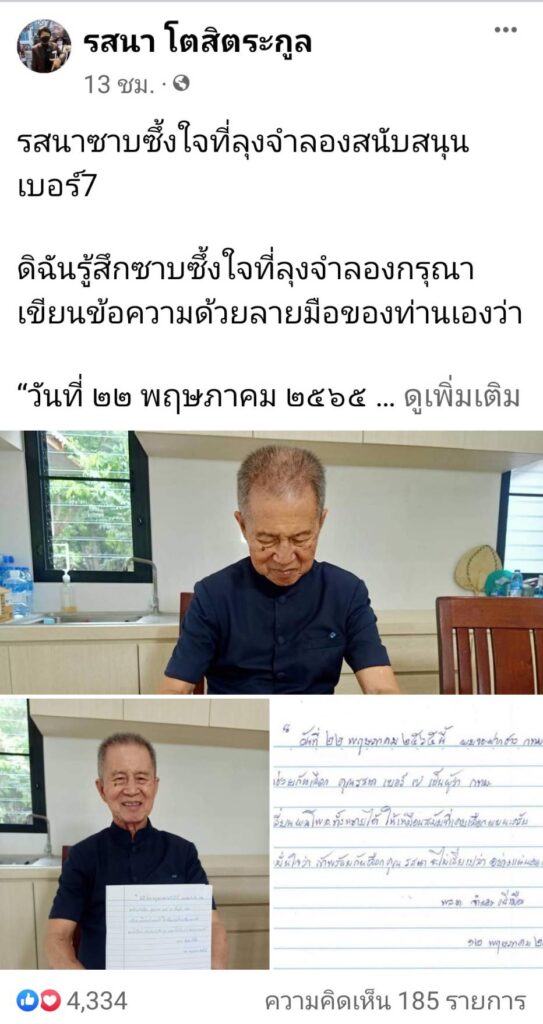This screenshot has width=543, height=1024.
Task: Click the post headline about เบอร์7
Action: [243, 164]
